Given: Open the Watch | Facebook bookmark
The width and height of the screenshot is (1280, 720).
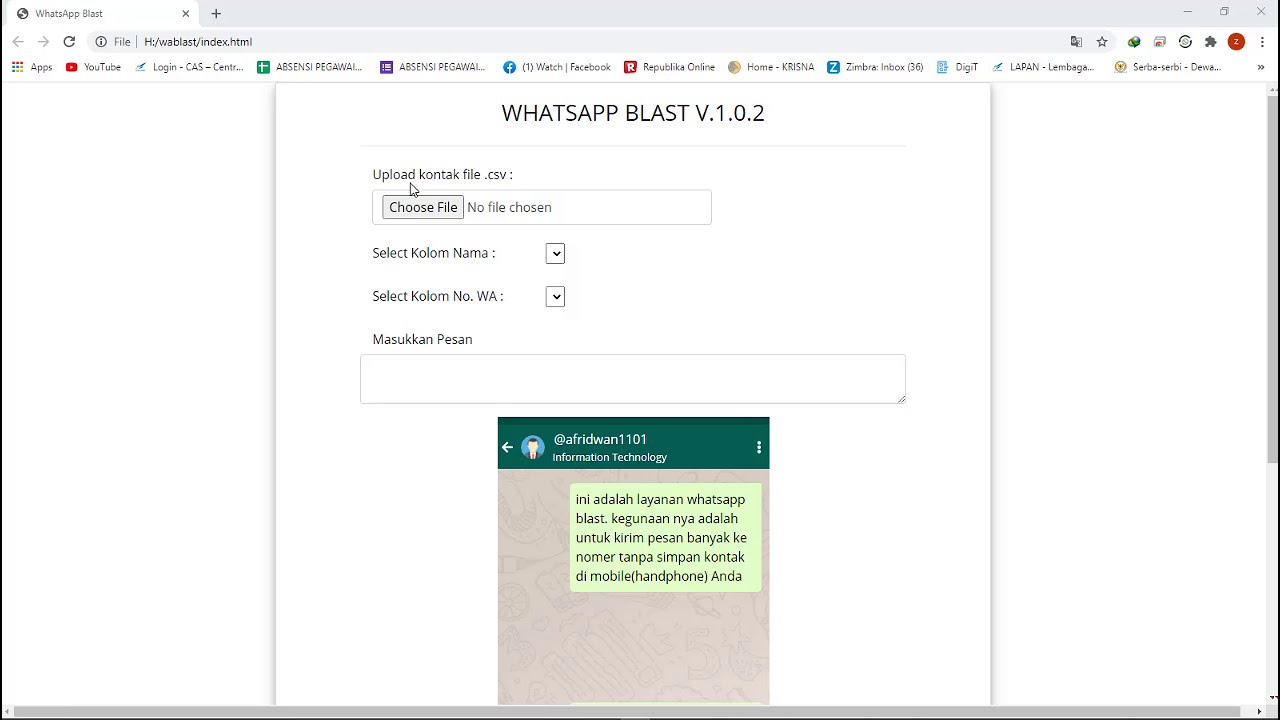Looking at the screenshot, I should [557, 67].
